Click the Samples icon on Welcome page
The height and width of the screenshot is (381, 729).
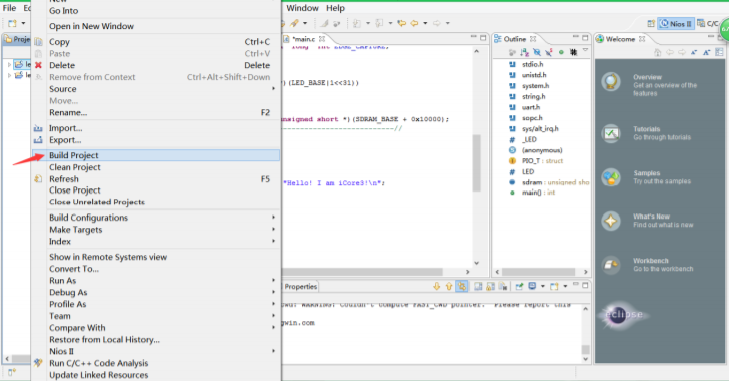611,177
